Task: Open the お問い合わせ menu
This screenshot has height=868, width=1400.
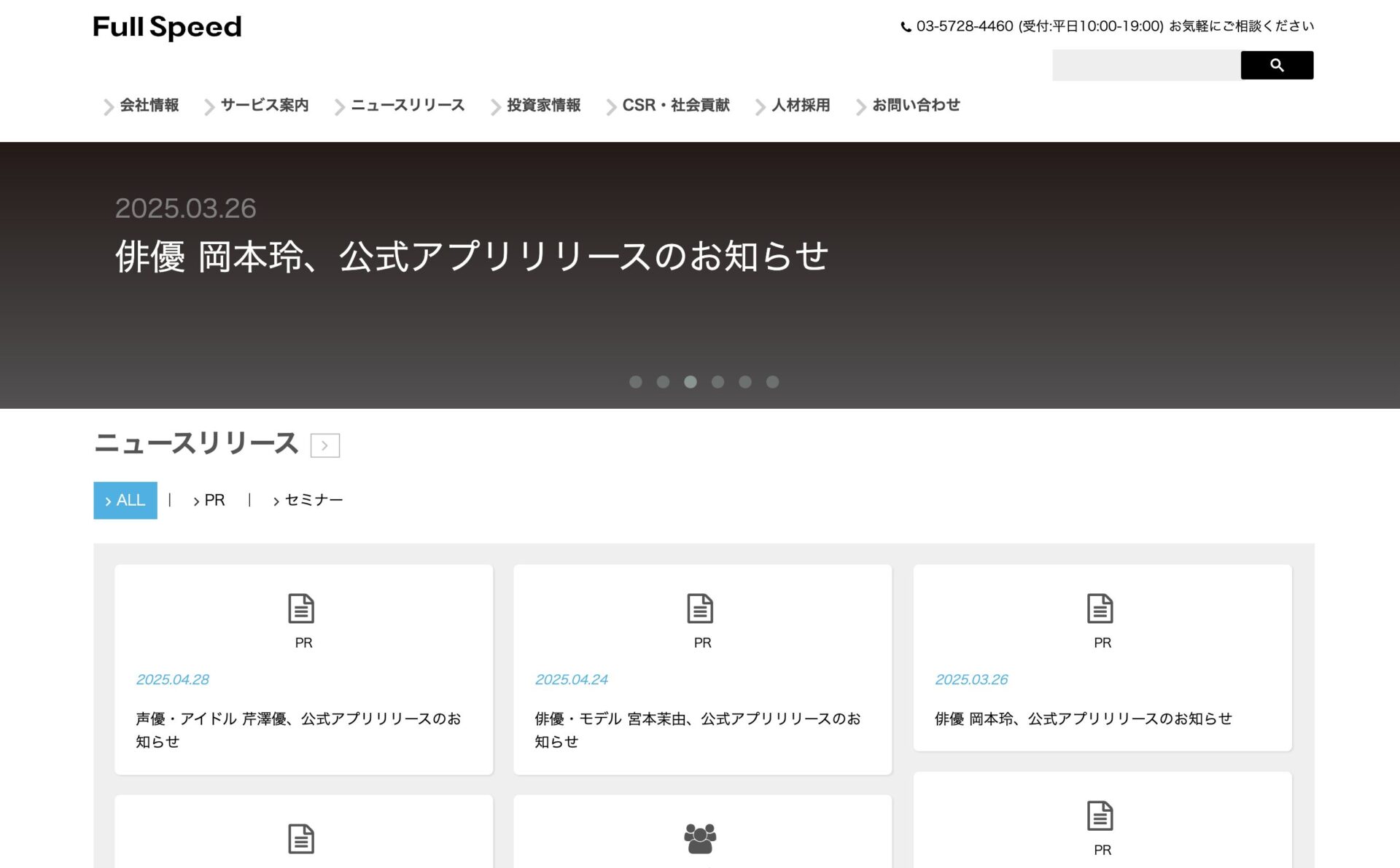Action: coord(916,105)
